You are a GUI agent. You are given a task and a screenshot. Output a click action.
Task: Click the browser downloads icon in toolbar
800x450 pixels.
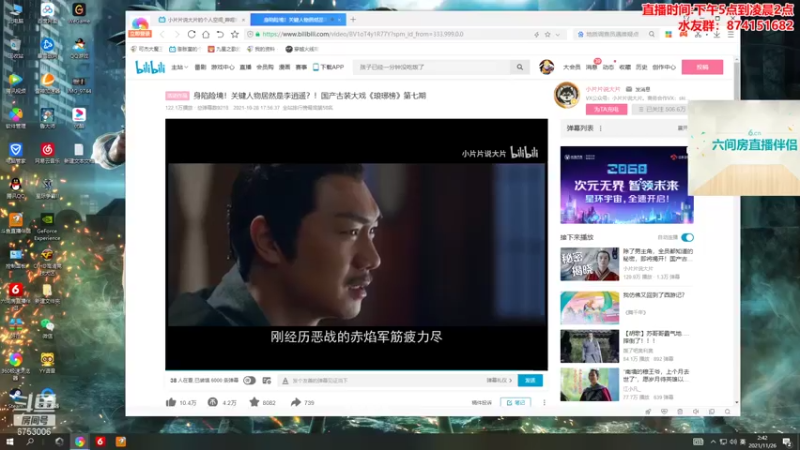click(717, 34)
